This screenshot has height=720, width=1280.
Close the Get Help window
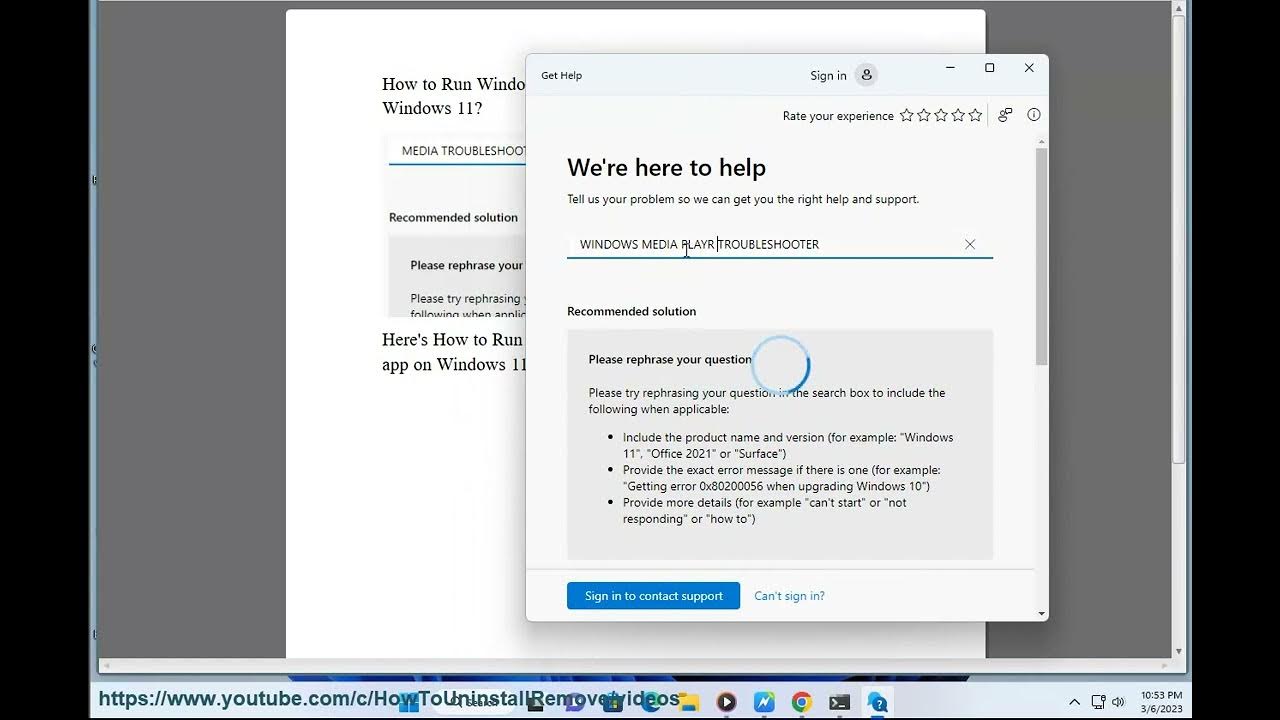tap(1029, 68)
